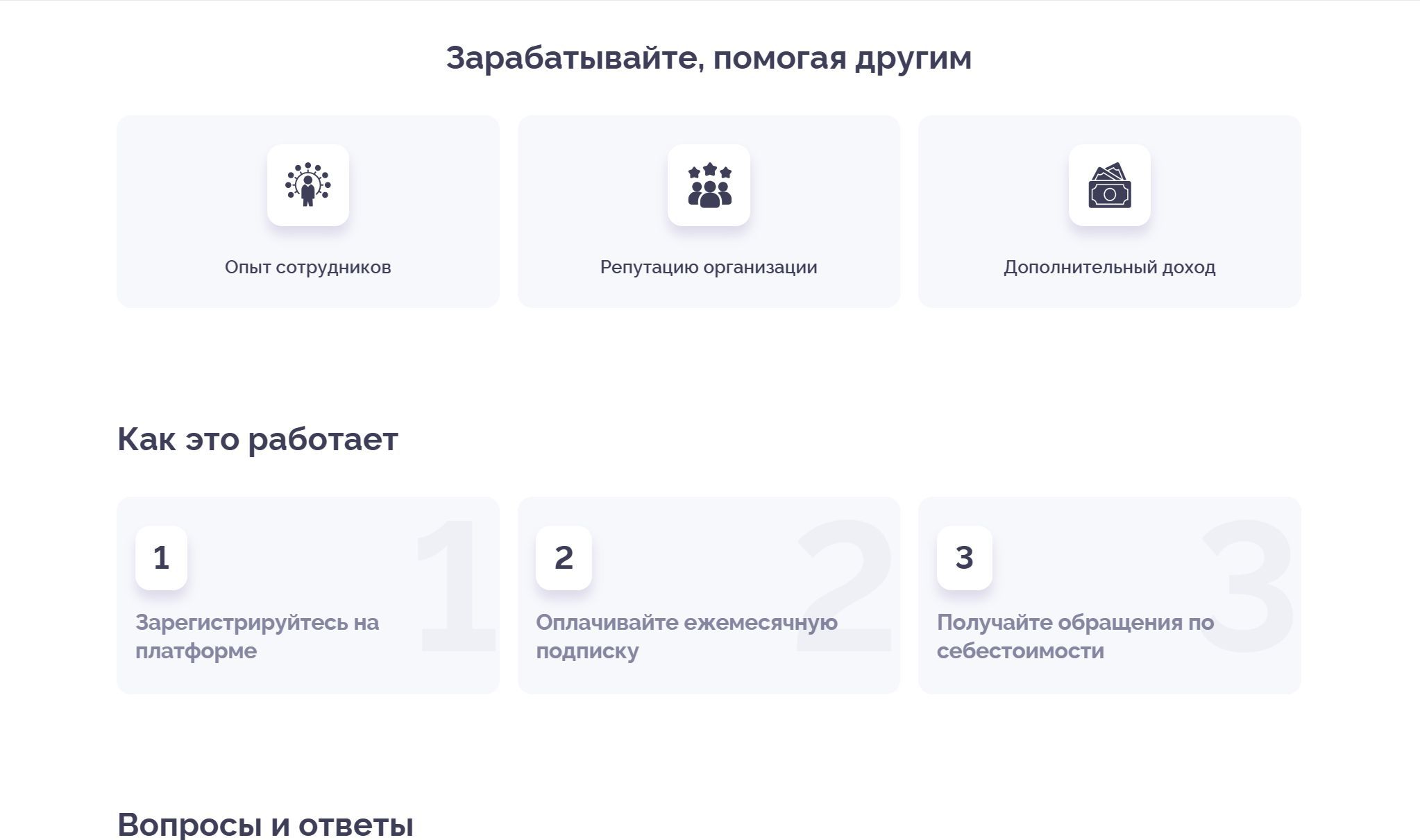
Task: Select the 'Дополнительный доход' label
Action: point(1109,267)
